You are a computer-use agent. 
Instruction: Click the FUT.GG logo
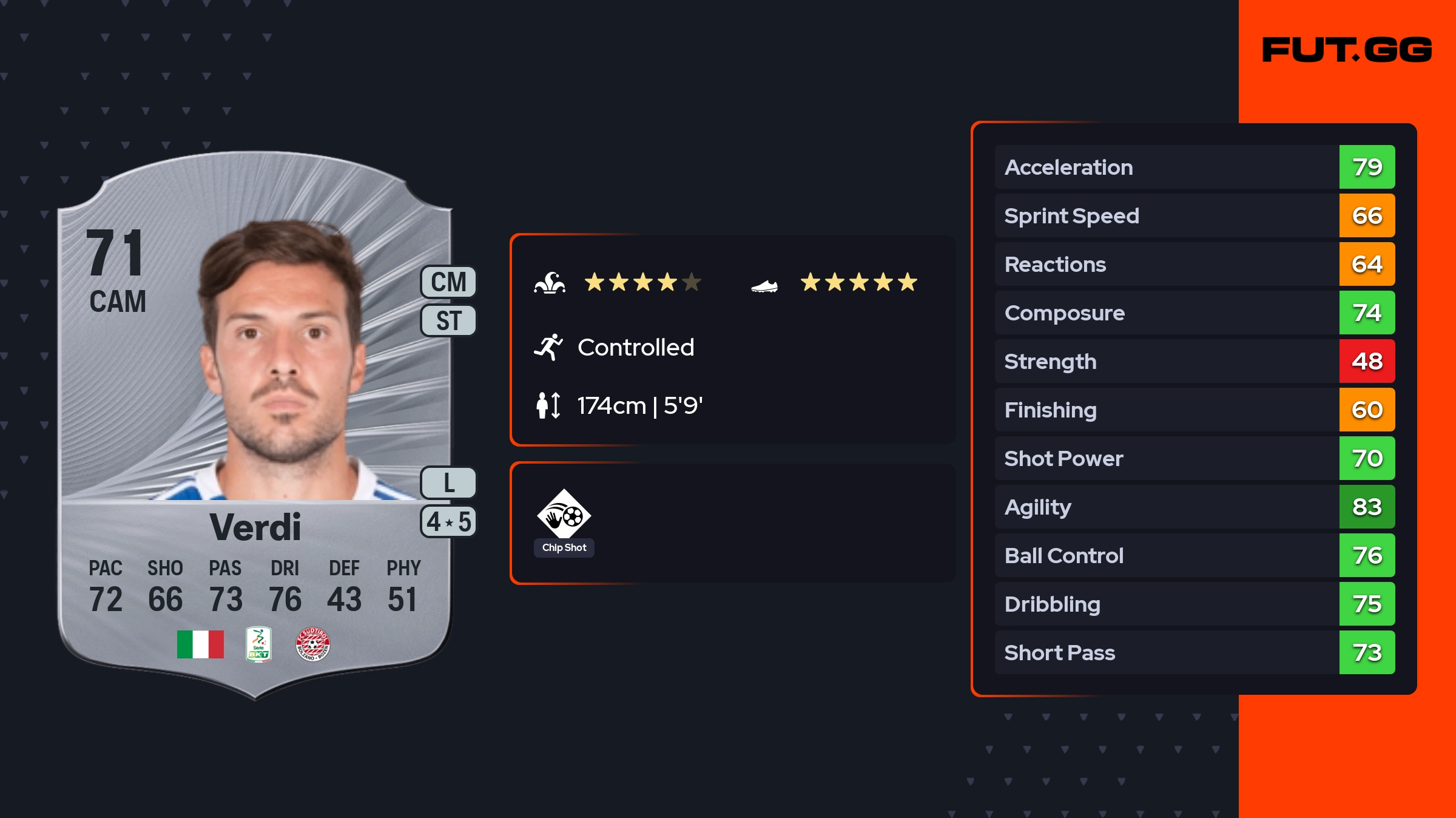(1347, 50)
